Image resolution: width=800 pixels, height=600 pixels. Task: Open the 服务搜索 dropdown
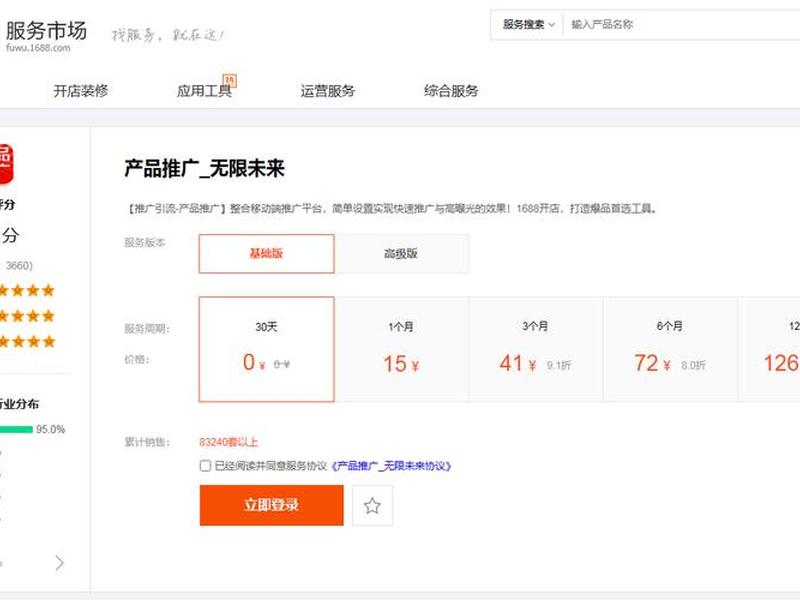click(x=528, y=24)
